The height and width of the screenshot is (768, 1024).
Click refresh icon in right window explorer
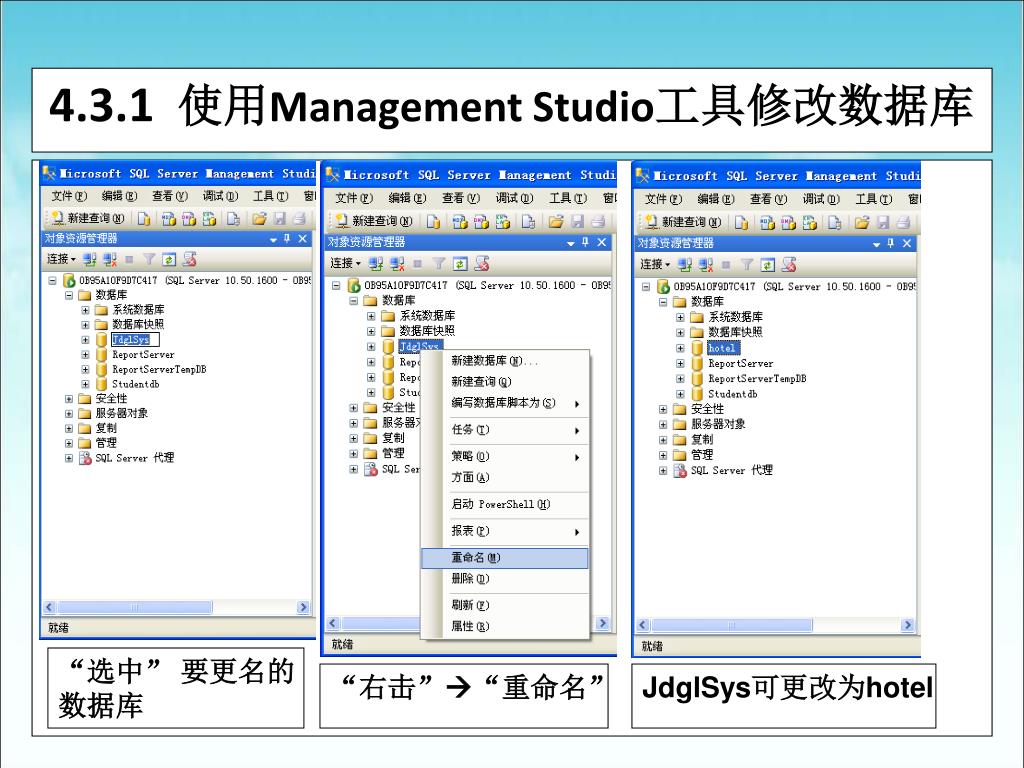coord(768,265)
